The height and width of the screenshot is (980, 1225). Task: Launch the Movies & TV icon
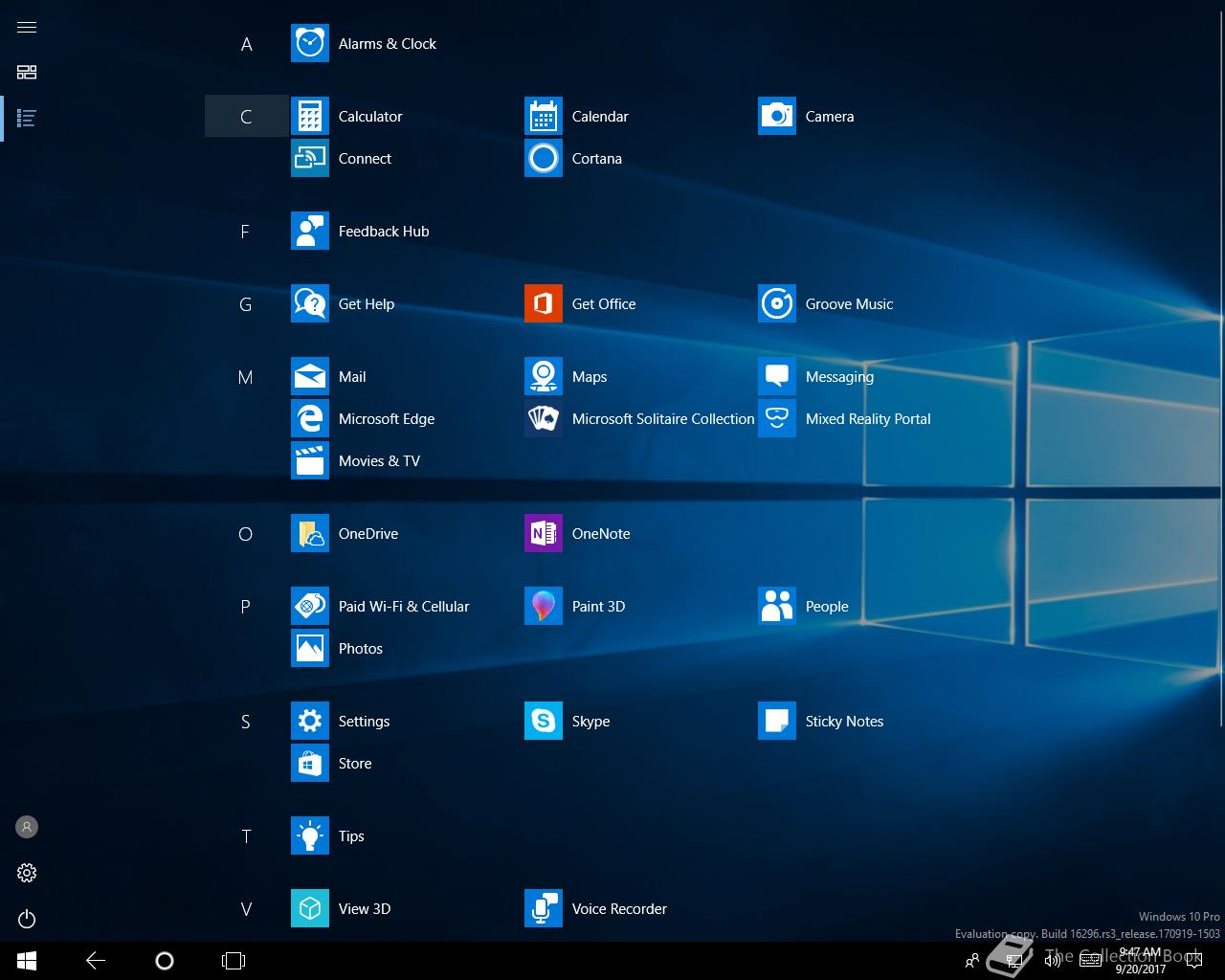(310, 461)
